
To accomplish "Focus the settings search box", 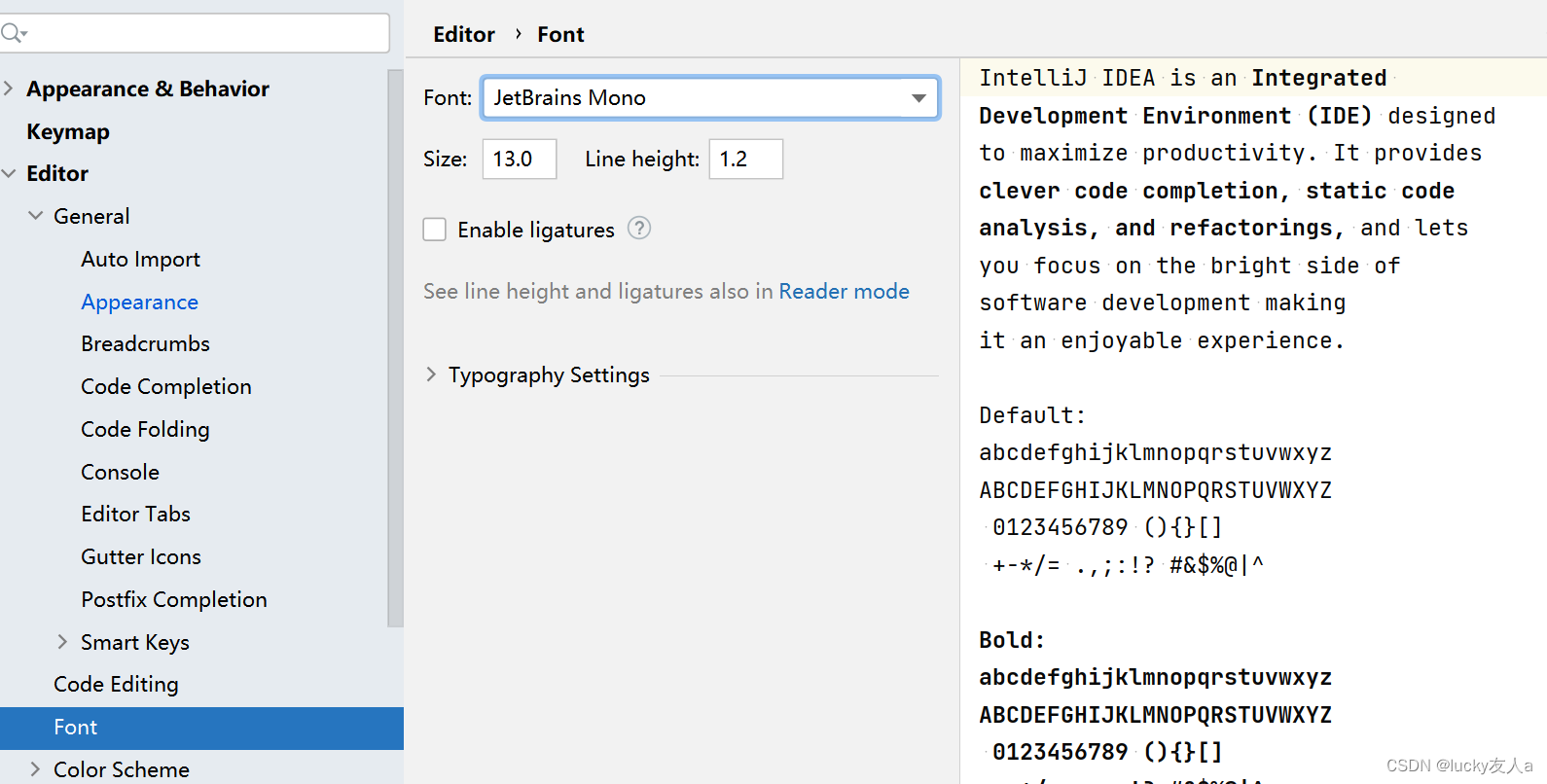I will 196,34.
